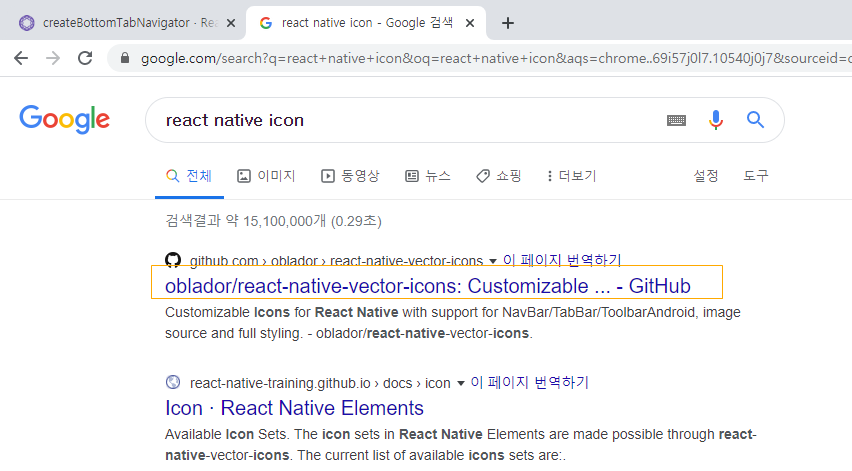Open 도구 search tools
This screenshot has width=852, height=471.
pos(756,176)
